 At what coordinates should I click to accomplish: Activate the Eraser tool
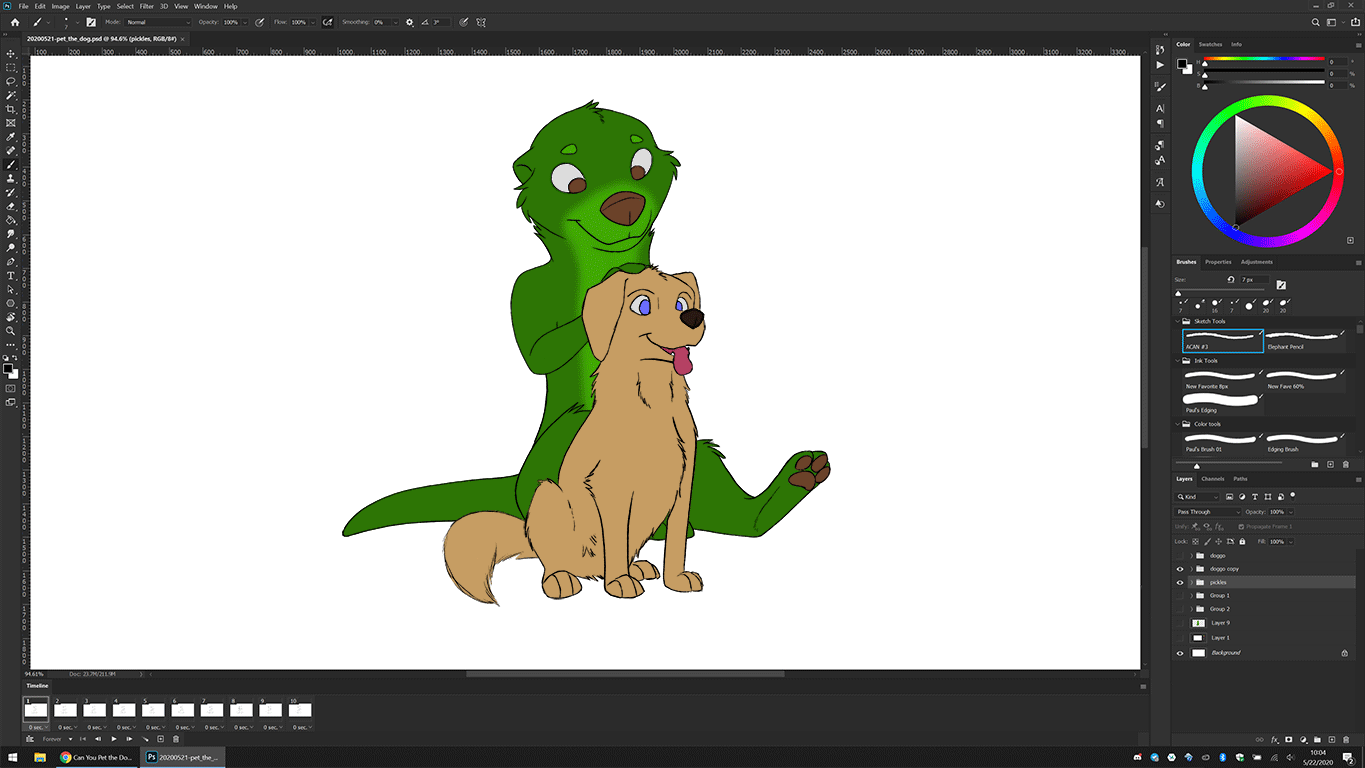11,206
